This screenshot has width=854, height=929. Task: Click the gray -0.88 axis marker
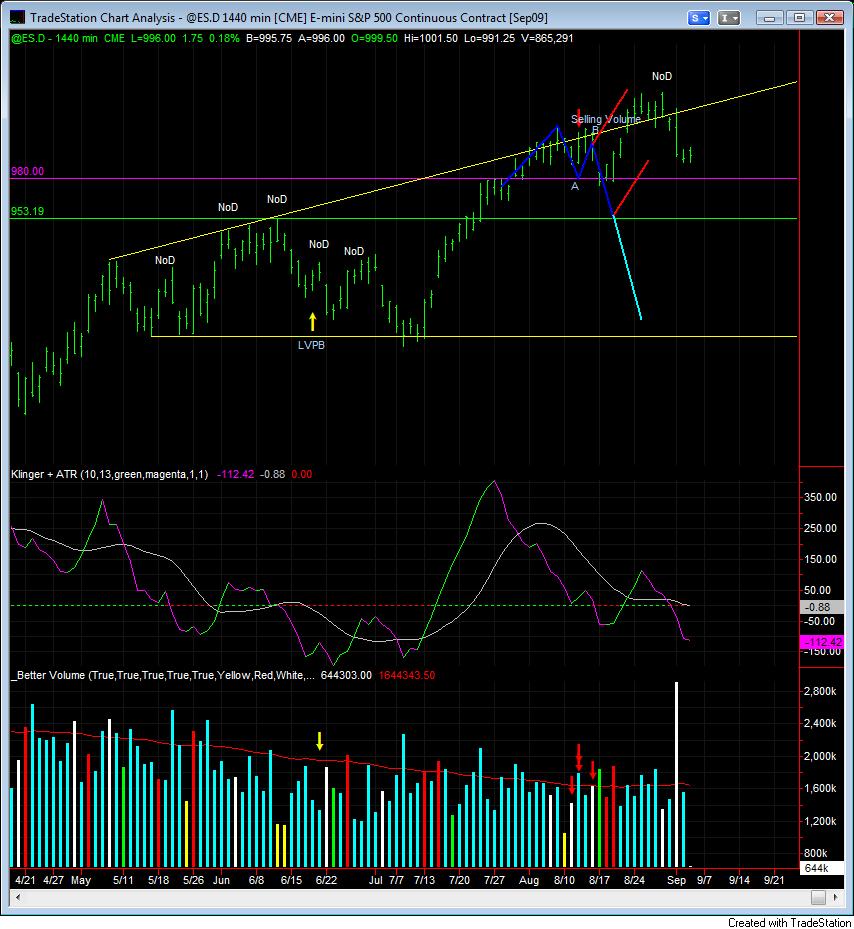point(822,607)
